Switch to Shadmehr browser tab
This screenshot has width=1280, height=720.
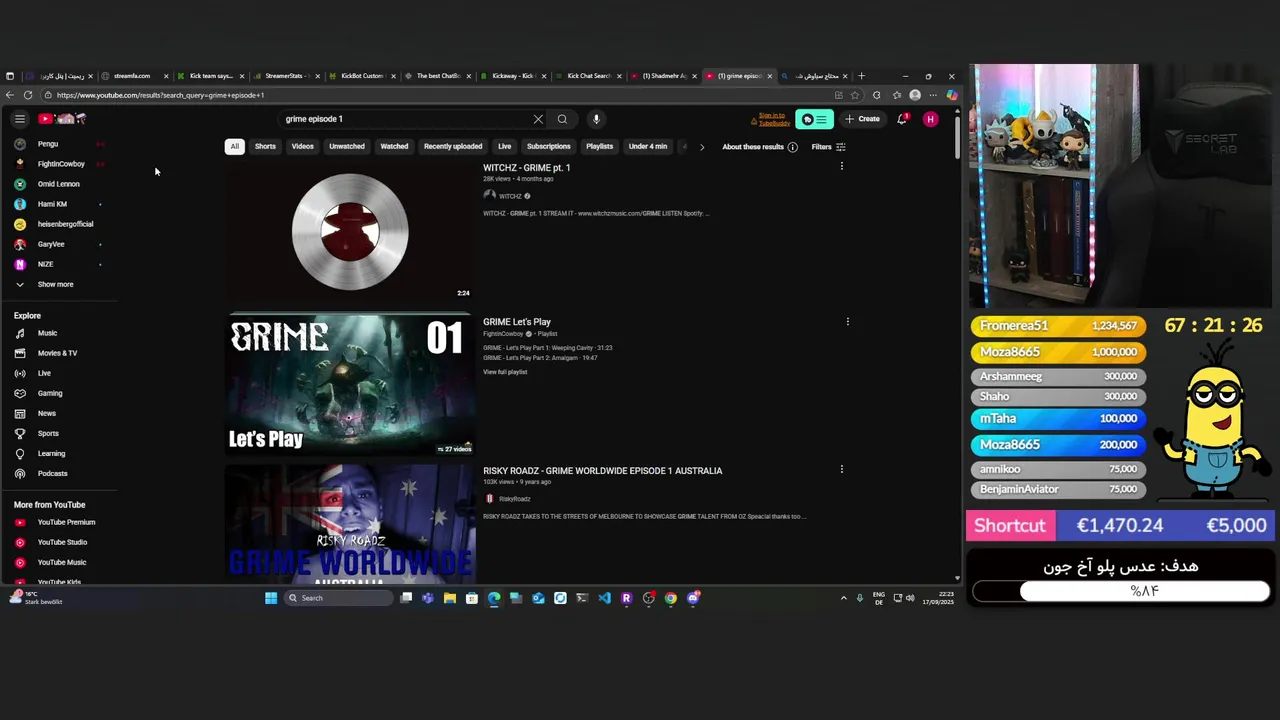pyautogui.click(x=664, y=76)
